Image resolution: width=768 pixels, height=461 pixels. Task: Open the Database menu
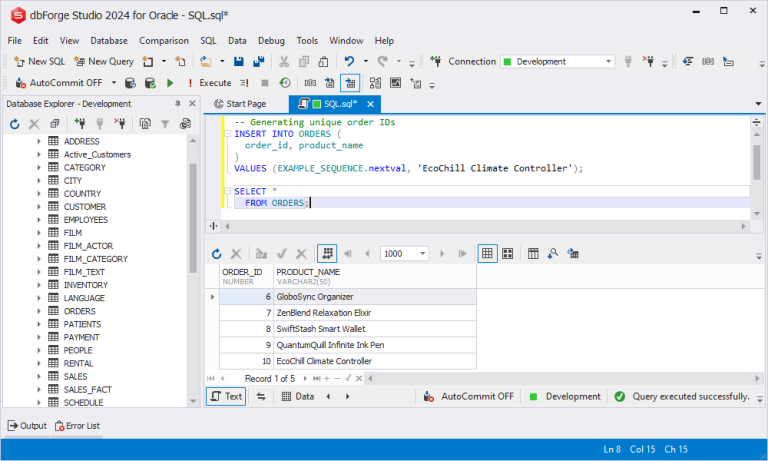[109, 40]
